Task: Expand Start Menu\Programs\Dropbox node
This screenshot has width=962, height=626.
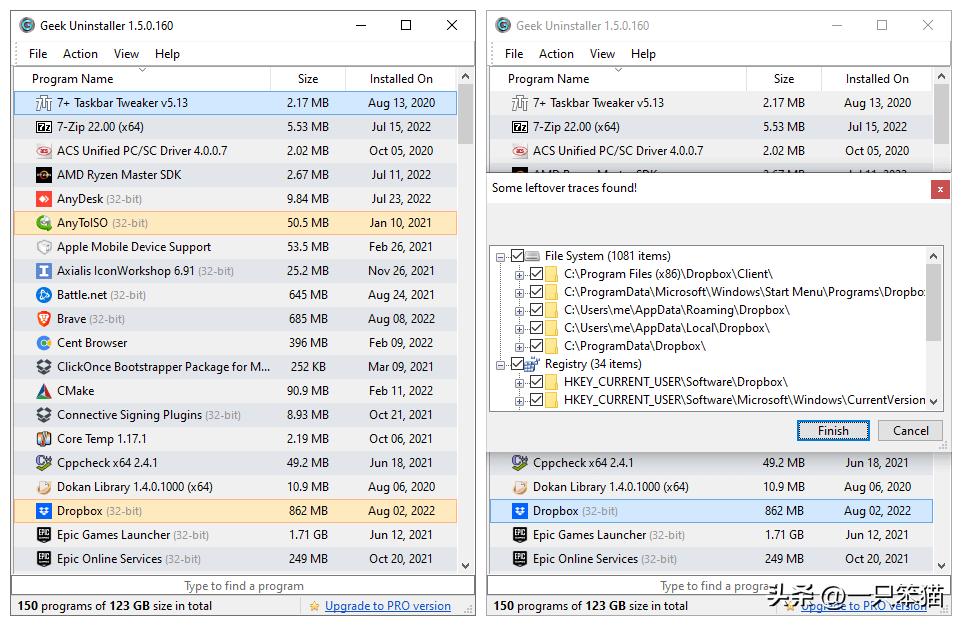Action: 520,293
